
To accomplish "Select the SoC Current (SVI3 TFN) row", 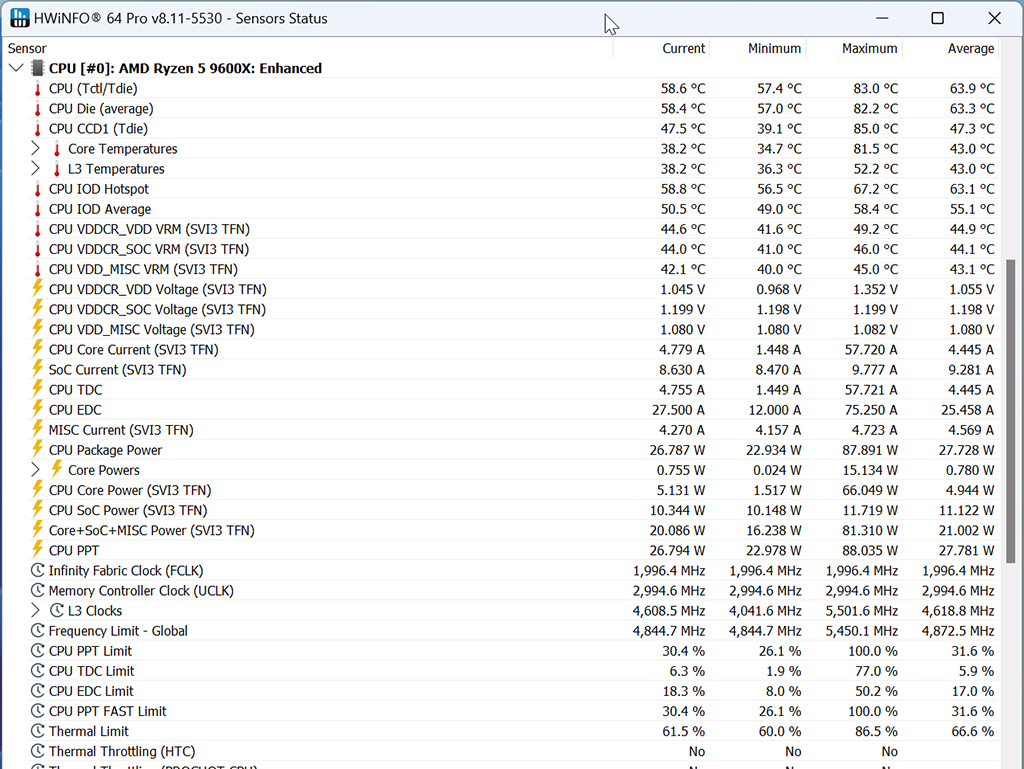I will pyautogui.click(x=500, y=369).
